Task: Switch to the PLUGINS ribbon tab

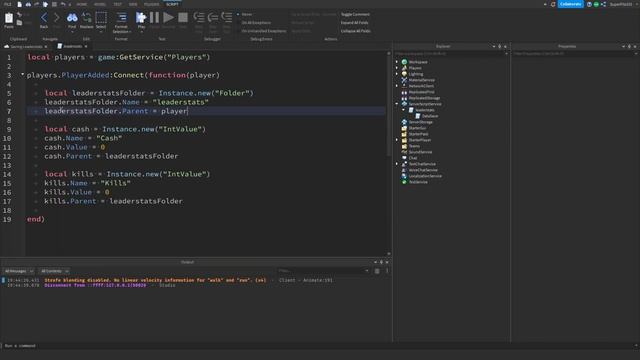Action: (151, 4)
